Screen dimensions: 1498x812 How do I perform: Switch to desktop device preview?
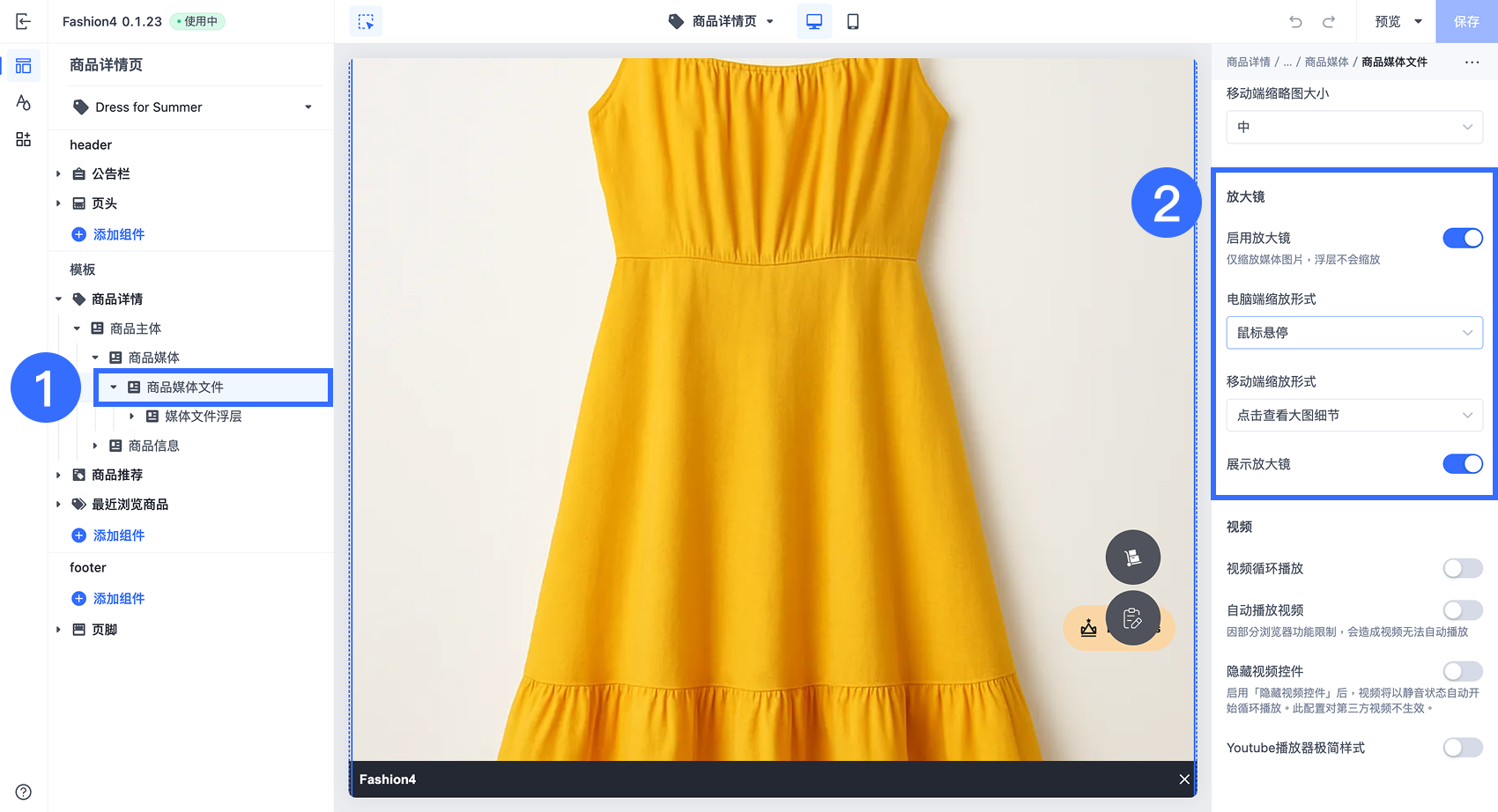pyautogui.click(x=813, y=21)
